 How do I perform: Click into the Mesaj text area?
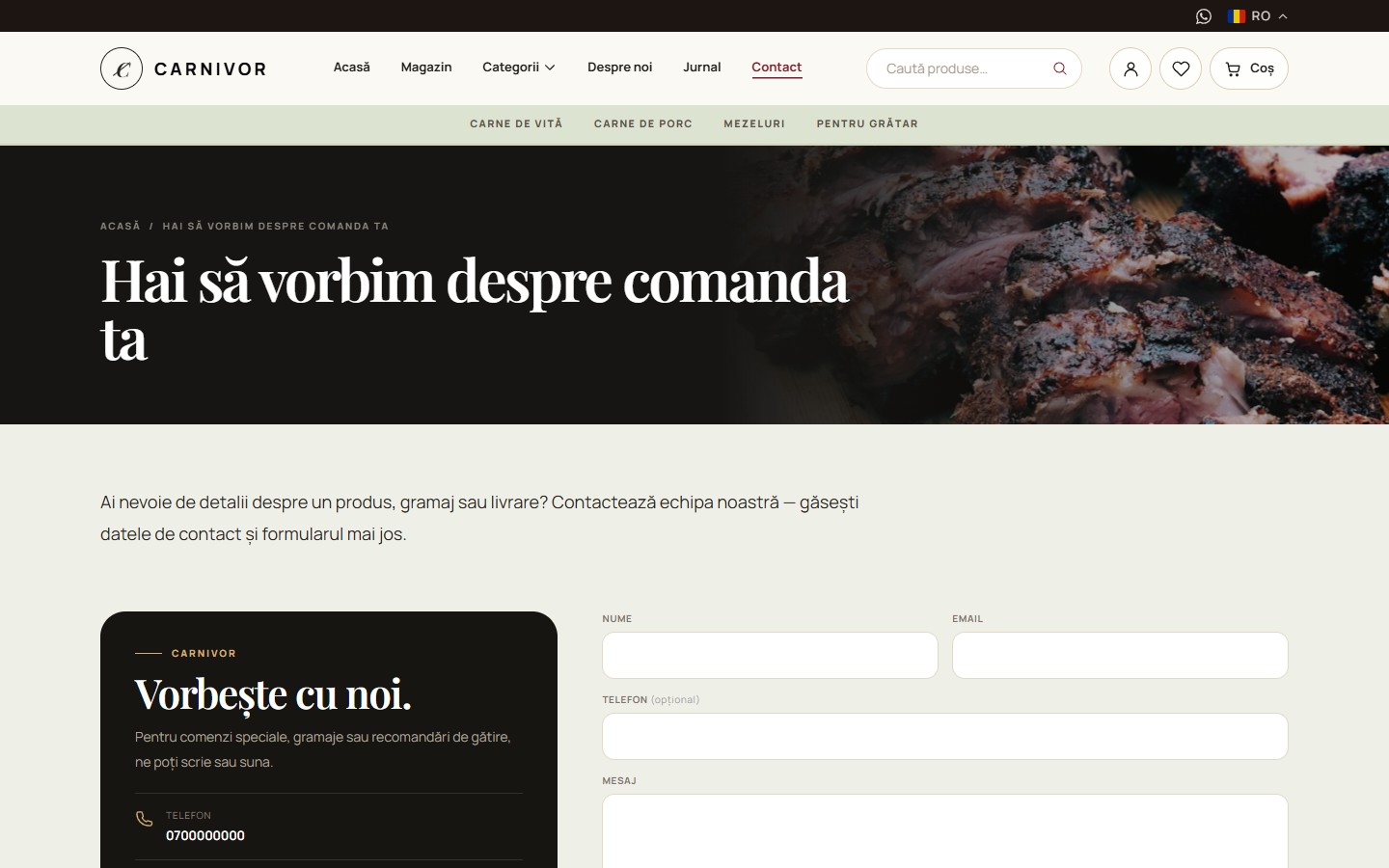coord(945,830)
